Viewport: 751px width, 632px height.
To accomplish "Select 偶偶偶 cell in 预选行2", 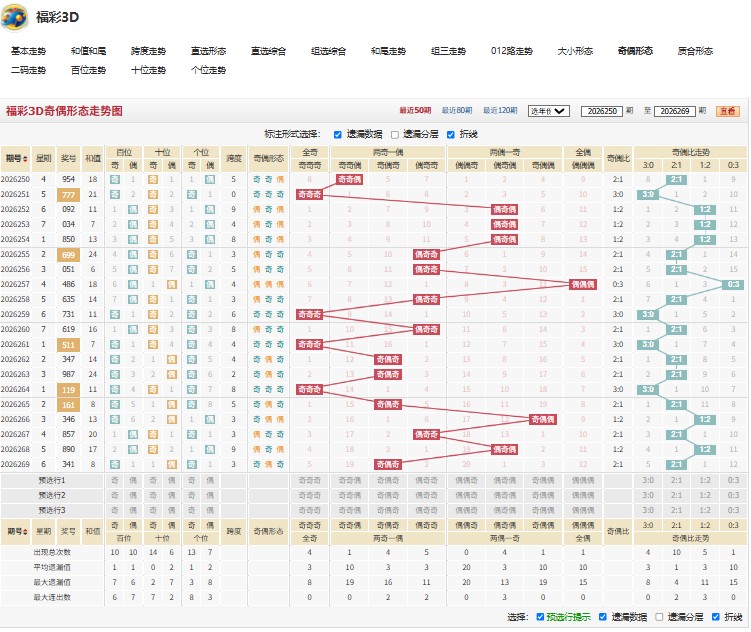I will (583, 495).
